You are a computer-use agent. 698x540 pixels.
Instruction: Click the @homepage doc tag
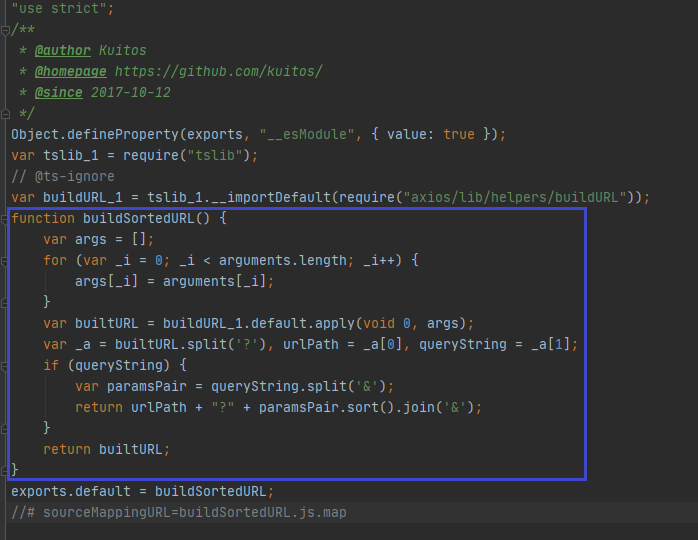tap(71, 71)
